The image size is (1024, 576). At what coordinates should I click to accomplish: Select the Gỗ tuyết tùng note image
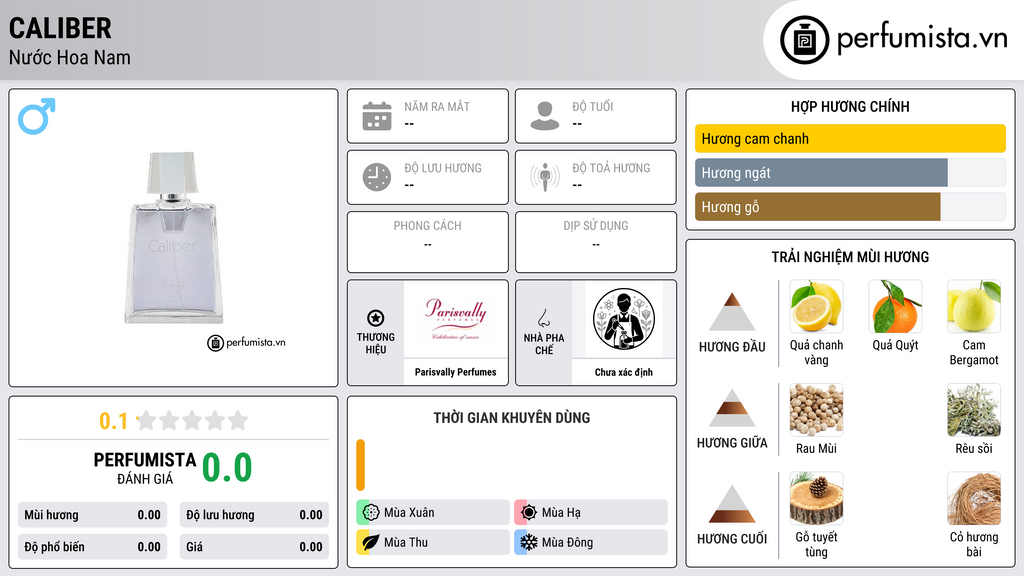pos(816,499)
